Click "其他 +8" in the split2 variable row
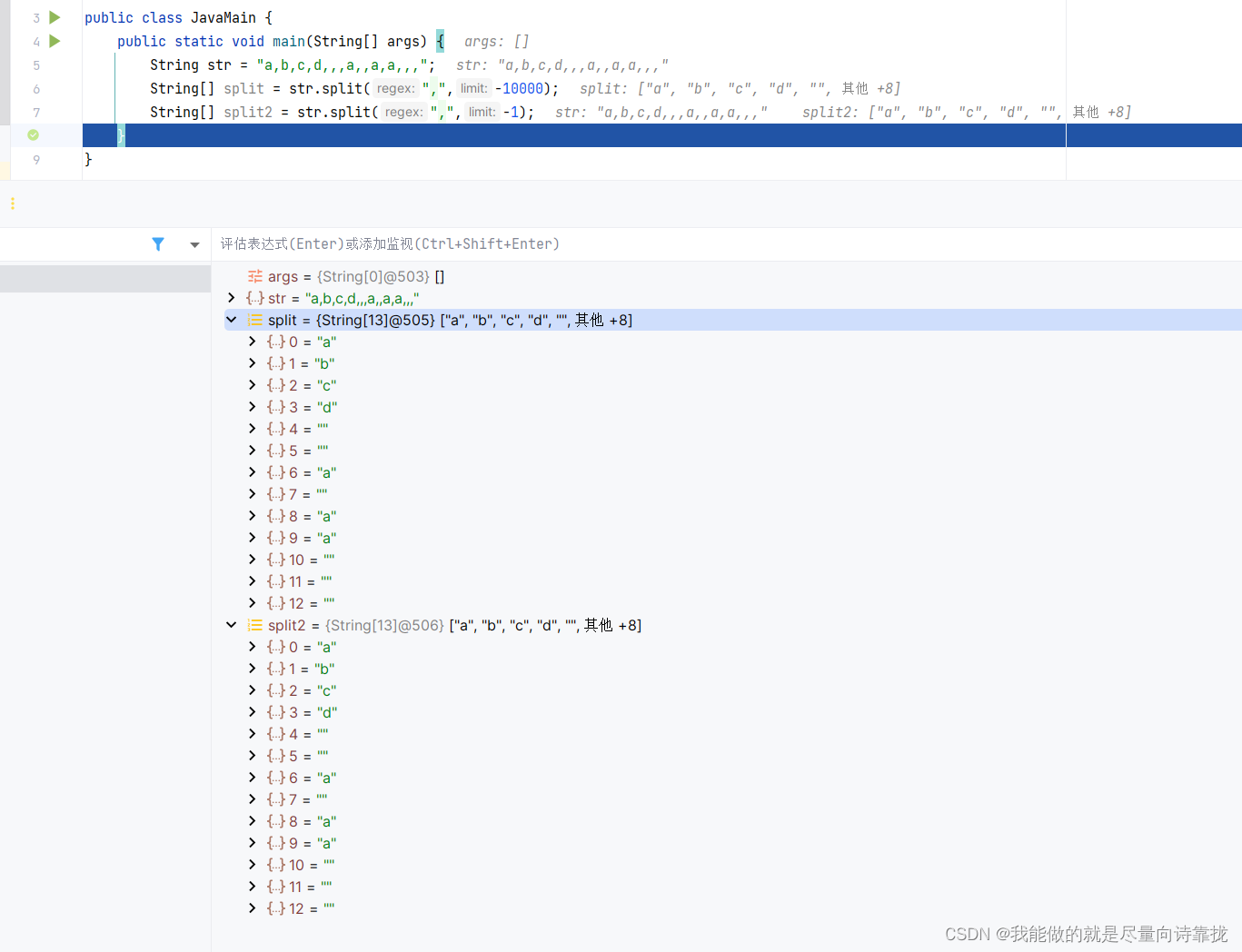The image size is (1242, 952). point(612,625)
